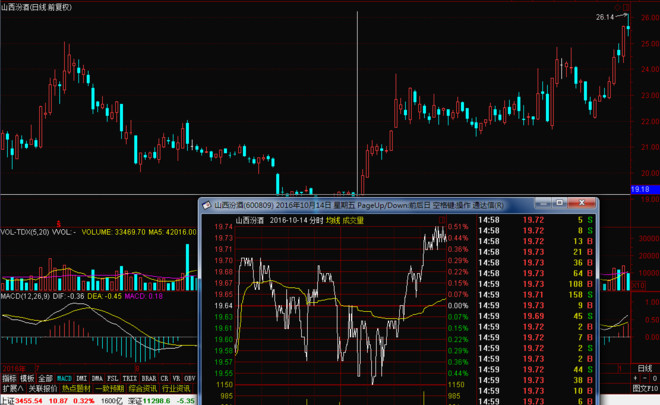Click tick row 14:59 19.71 158 S
Viewport: 660px width, 405px height.
point(536,295)
